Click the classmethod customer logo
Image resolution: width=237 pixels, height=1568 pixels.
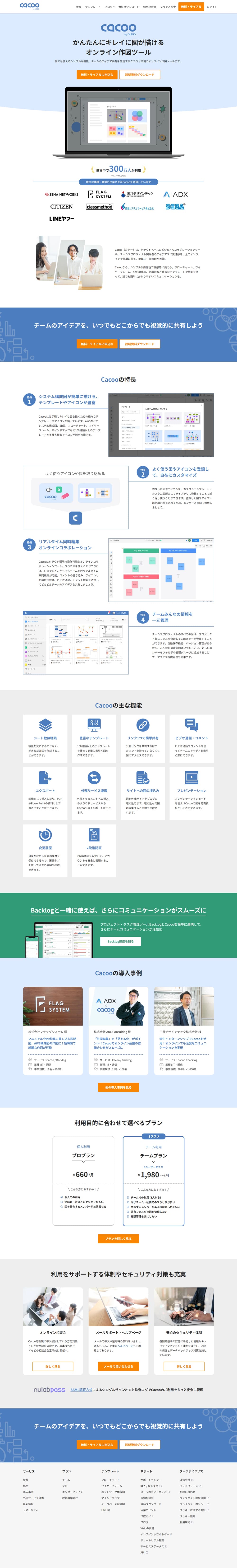coord(100,207)
